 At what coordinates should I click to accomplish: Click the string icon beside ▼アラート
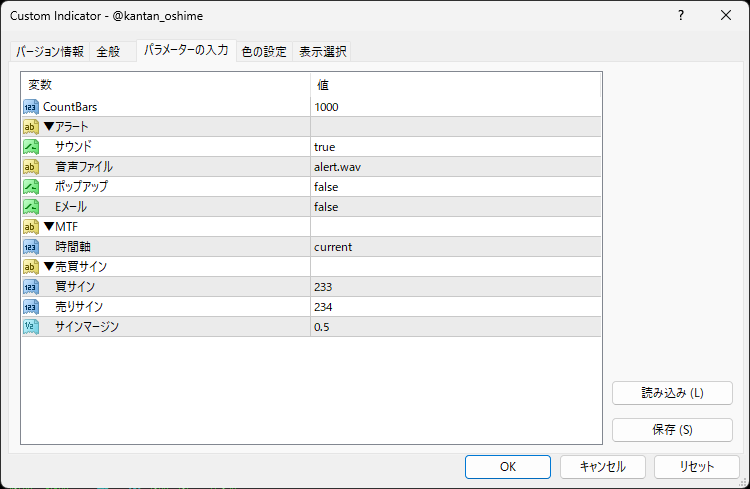click(31, 127)
